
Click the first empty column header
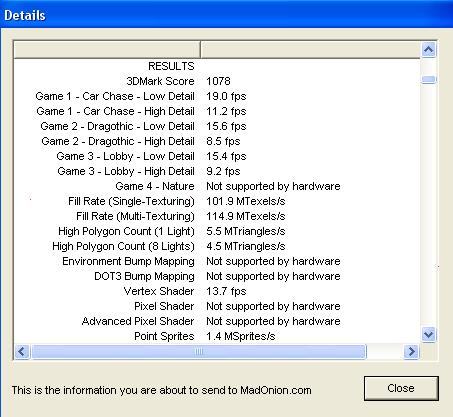click(107, 50)
